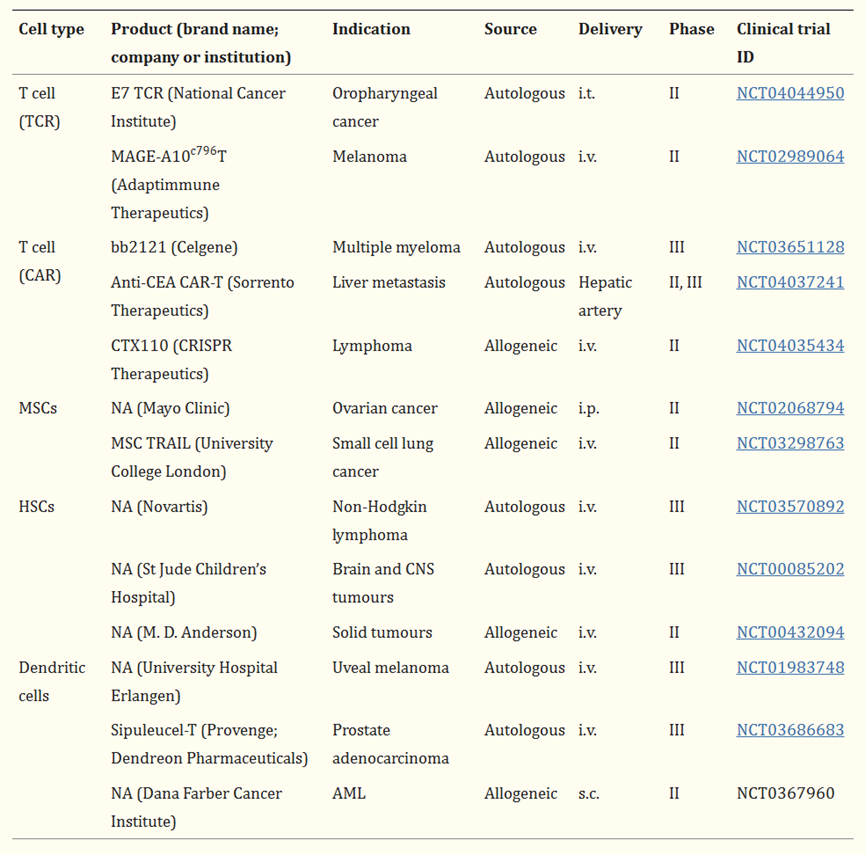The width and height of the screenshot is (865, 855).
Task: Click the NCT03686683 Sipuleucel-T trial link
Action: coord(790,731)
